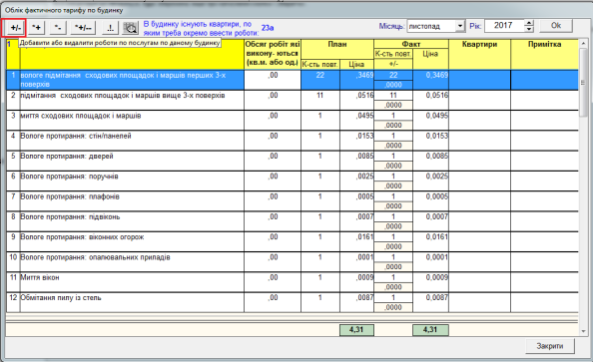This screenshot has height=362, width=594.
Task: Click the volume cell of the highlighted row 1
Action: point(273,80)
